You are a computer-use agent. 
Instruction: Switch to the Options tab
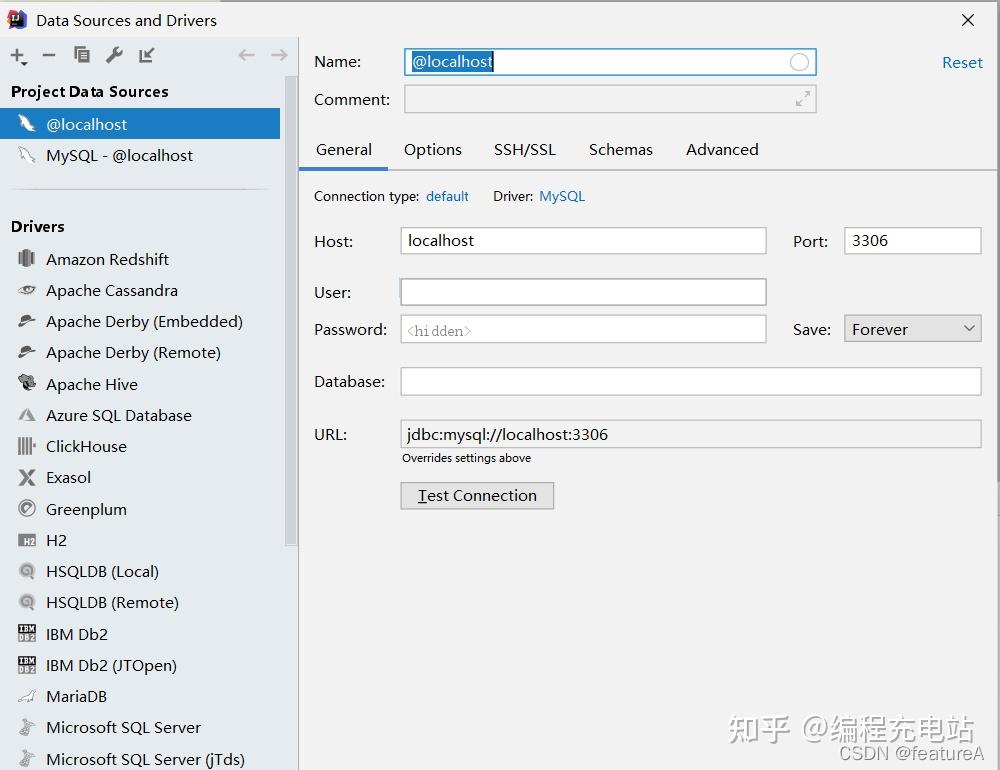[x=432, y=149]
